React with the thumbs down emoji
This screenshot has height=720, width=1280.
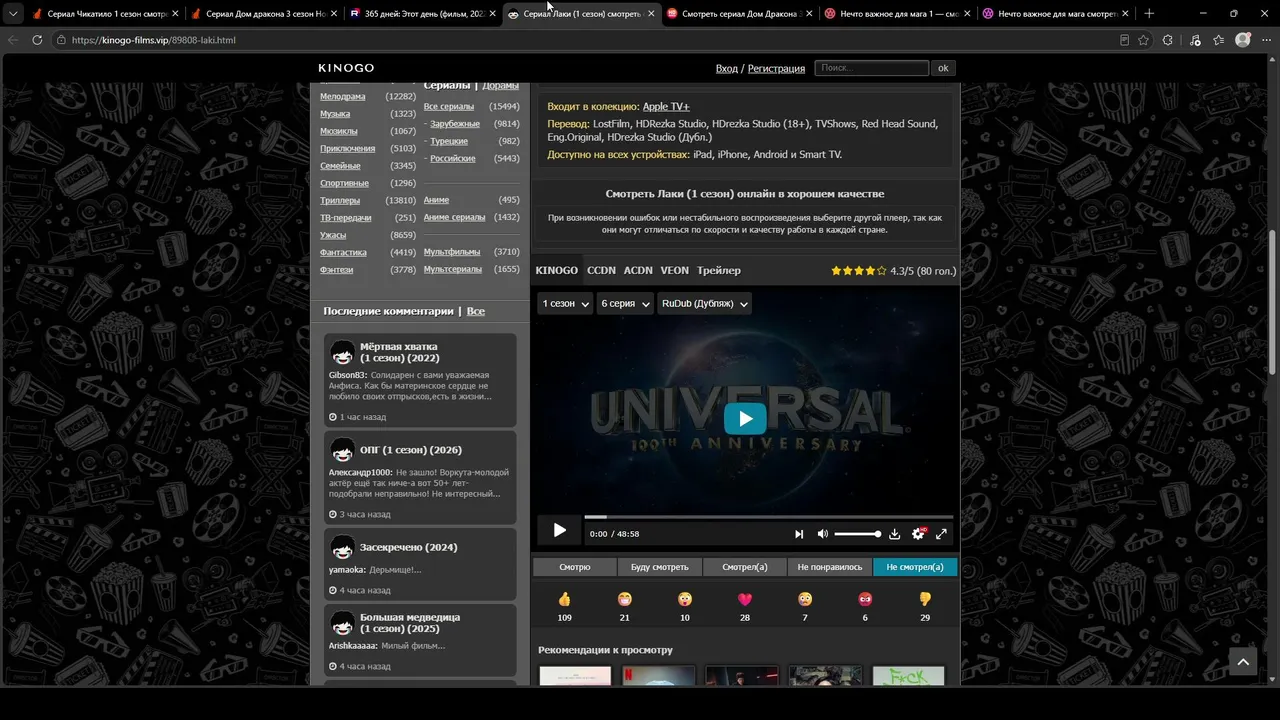[925, 599]
